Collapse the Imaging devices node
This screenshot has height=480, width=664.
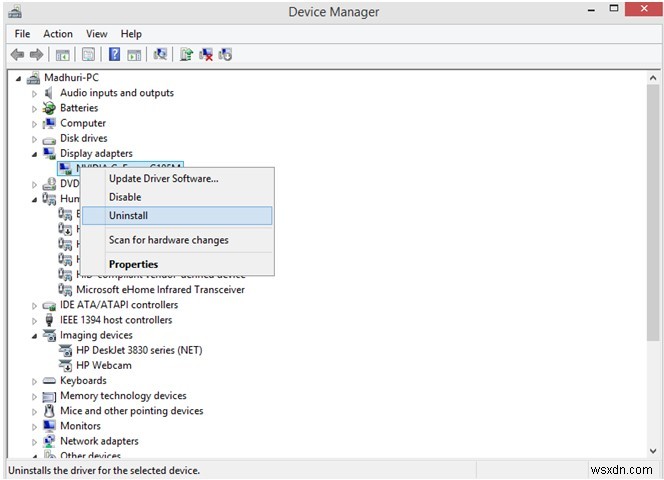point(34,336)
